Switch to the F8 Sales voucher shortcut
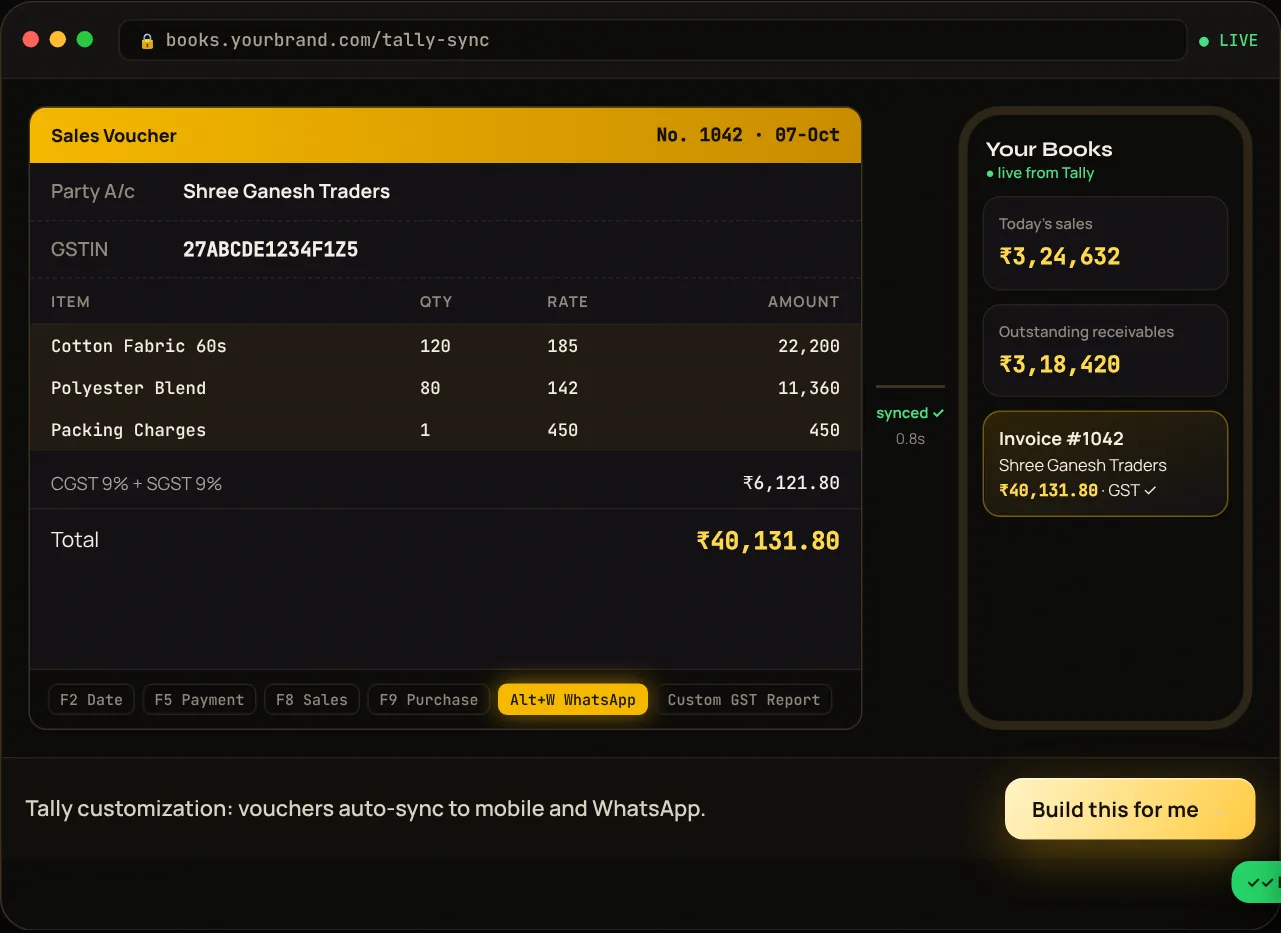1281x933 pixels. pyautogui.click(x=311, y=700)
